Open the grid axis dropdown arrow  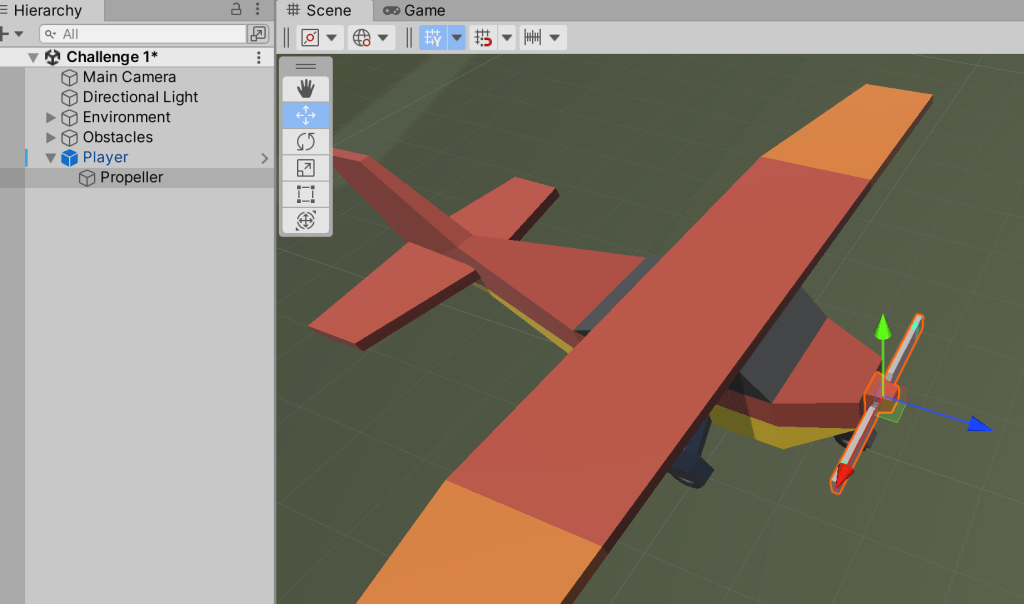[x=457, y=38]
